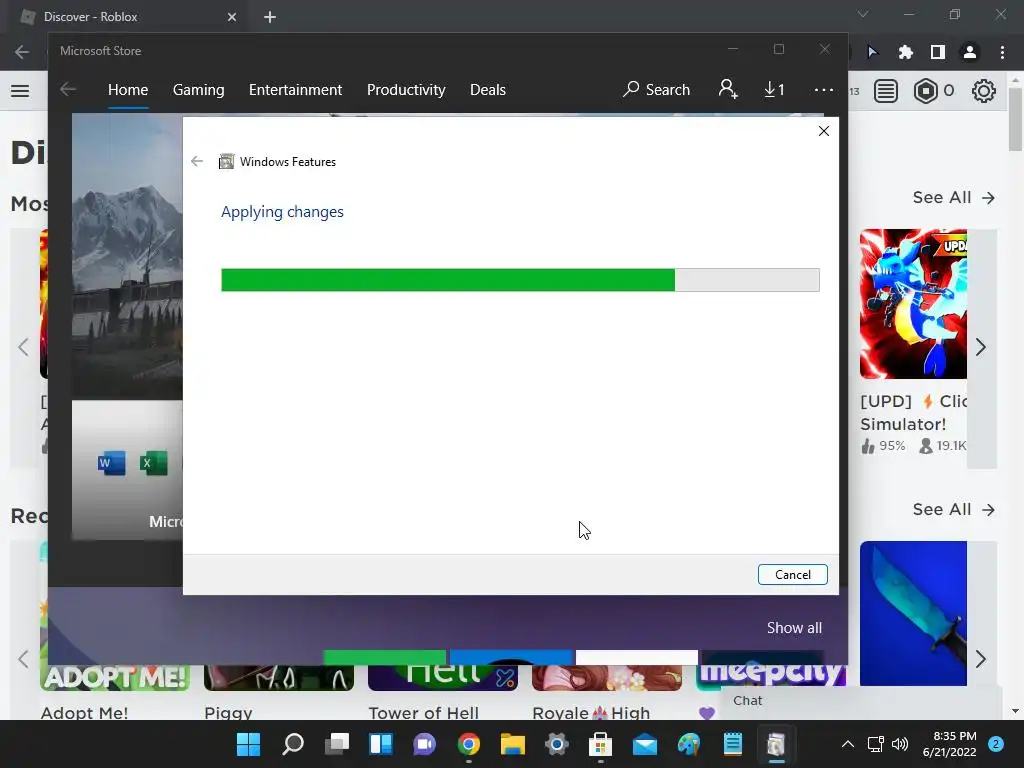Open Chrome extensions puzzle icon
The height and width of the screenshot is (768, 1024).
(x=905, y=52)
